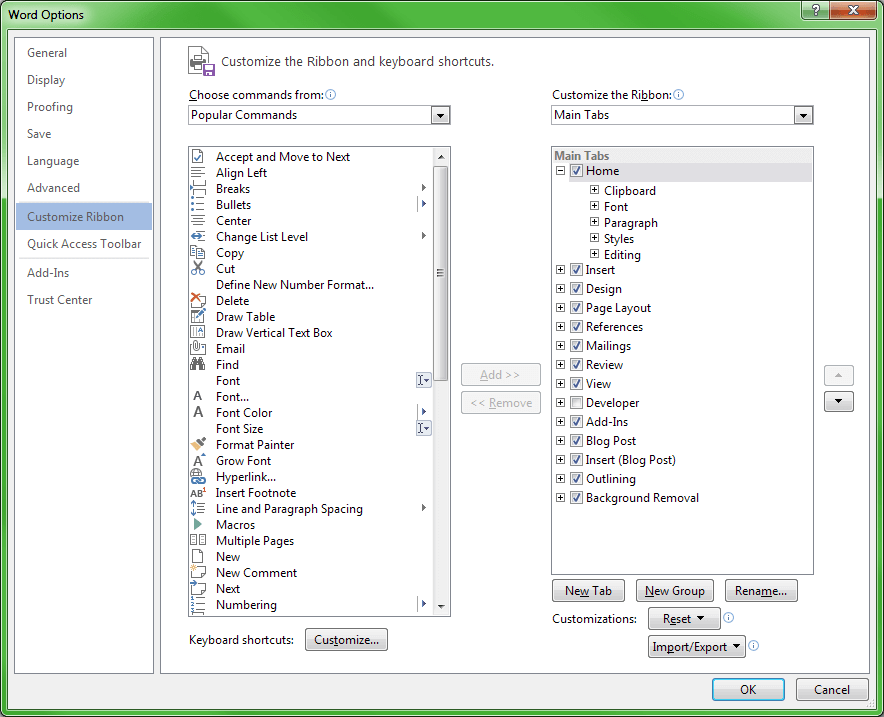This screenshot has width=884, height=717.
Task: Click the commands list scrollbar thumb
Action: (441, 273)
